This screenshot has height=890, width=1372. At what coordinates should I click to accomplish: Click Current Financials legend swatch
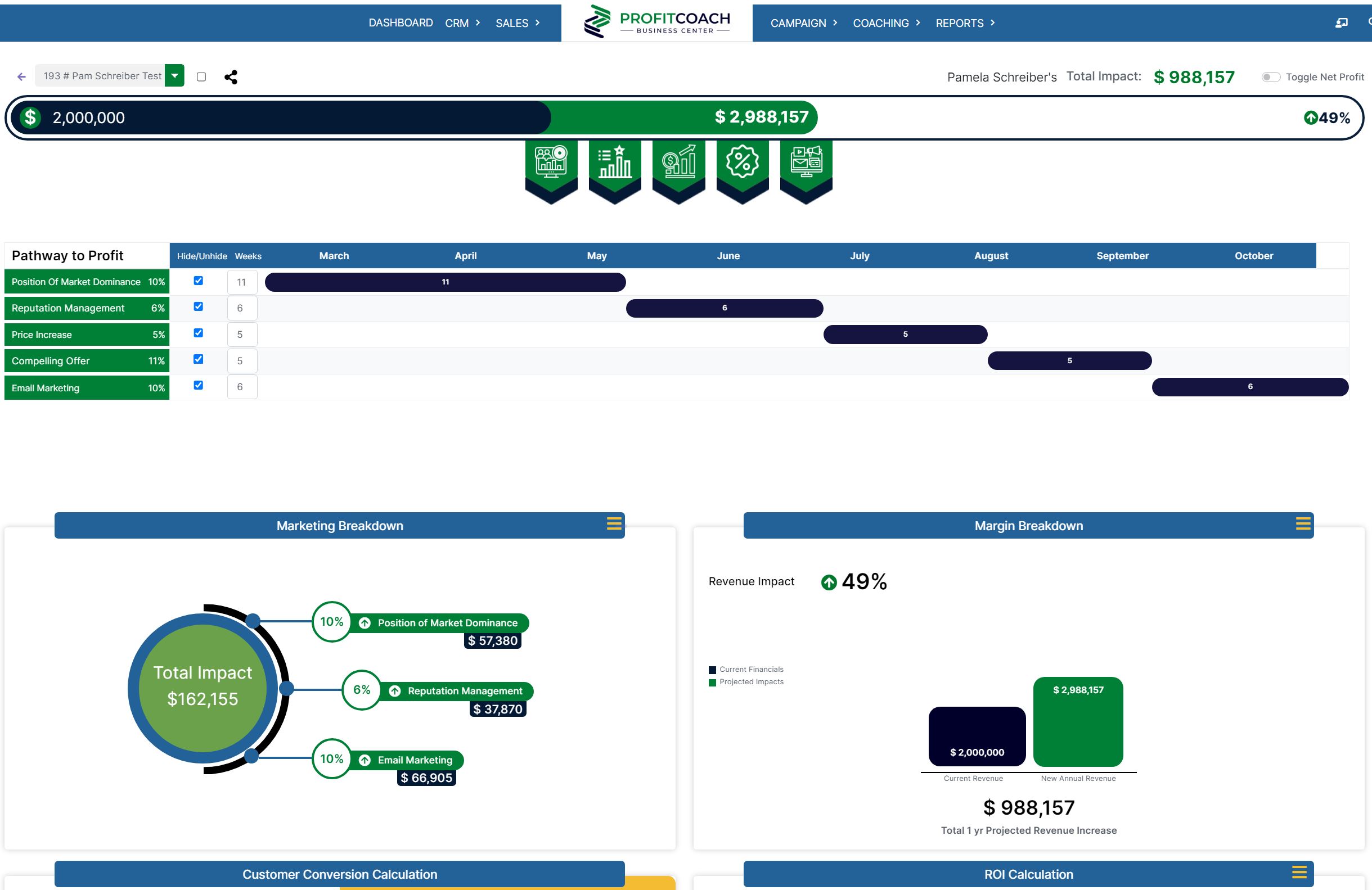713,670
